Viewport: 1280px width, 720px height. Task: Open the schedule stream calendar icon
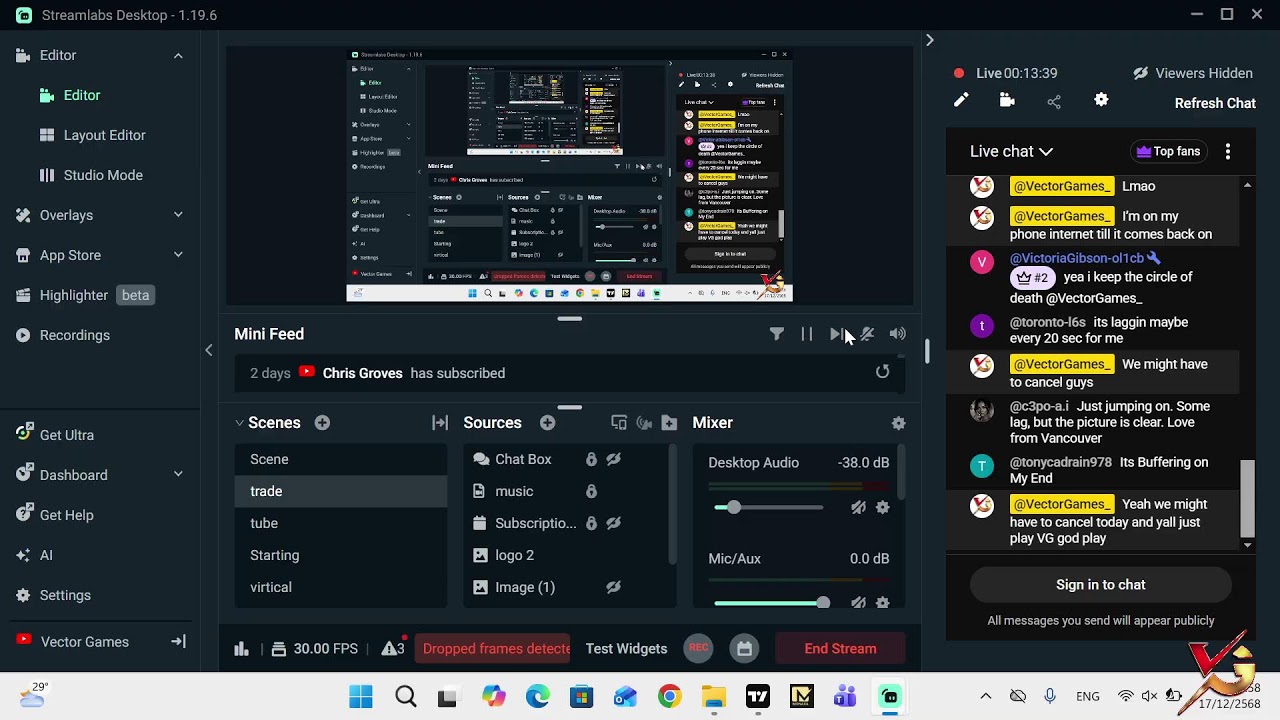[x=744, y=648]
